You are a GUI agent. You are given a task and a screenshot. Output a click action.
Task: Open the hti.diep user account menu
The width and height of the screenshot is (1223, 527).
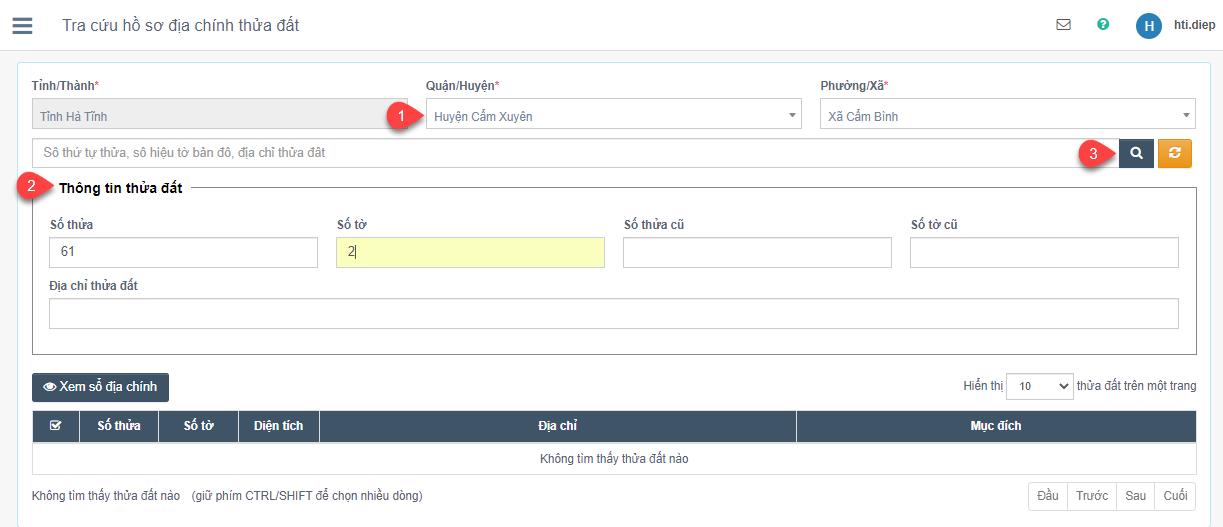[1194, 25]
